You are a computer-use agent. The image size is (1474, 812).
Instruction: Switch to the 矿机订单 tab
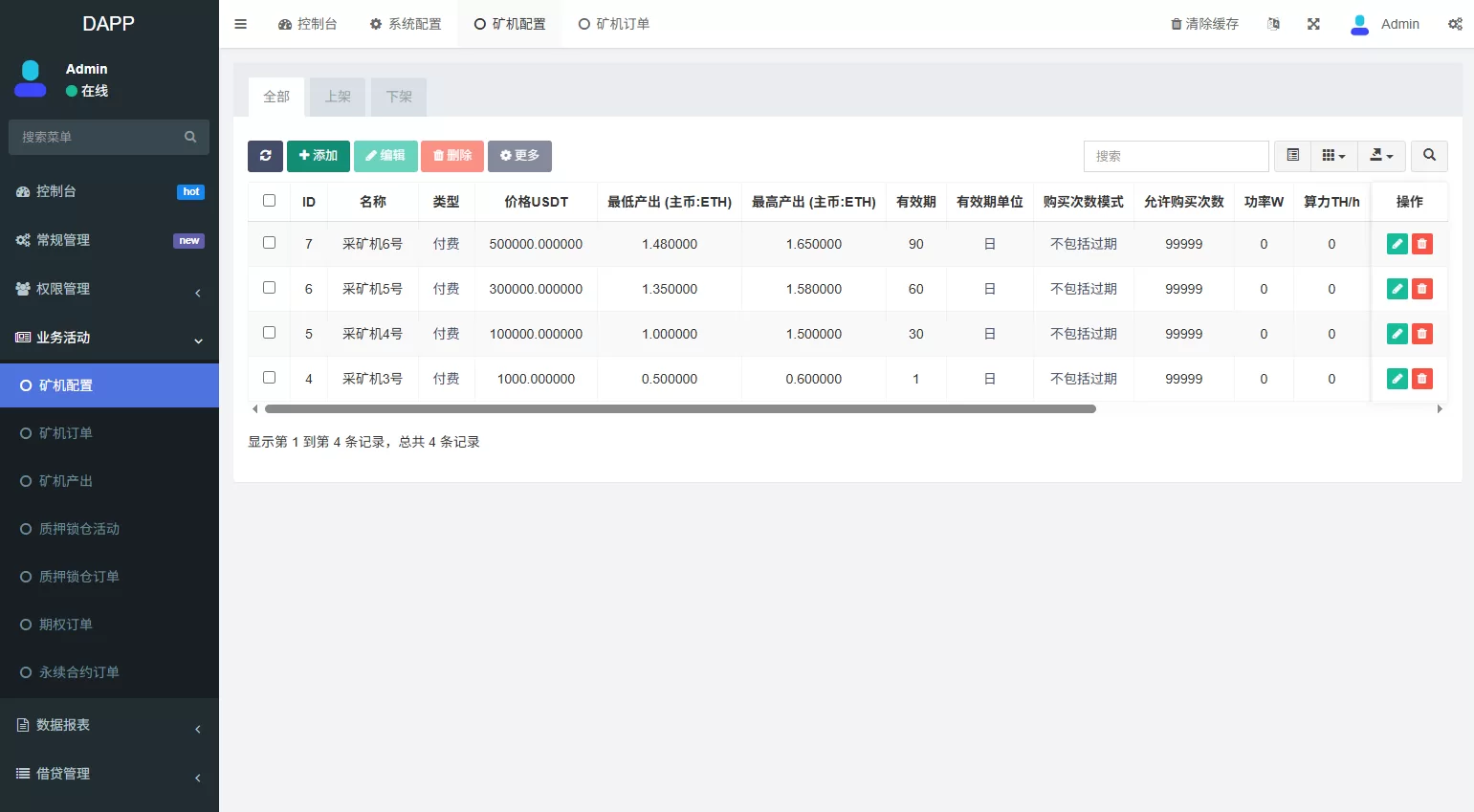613,24
